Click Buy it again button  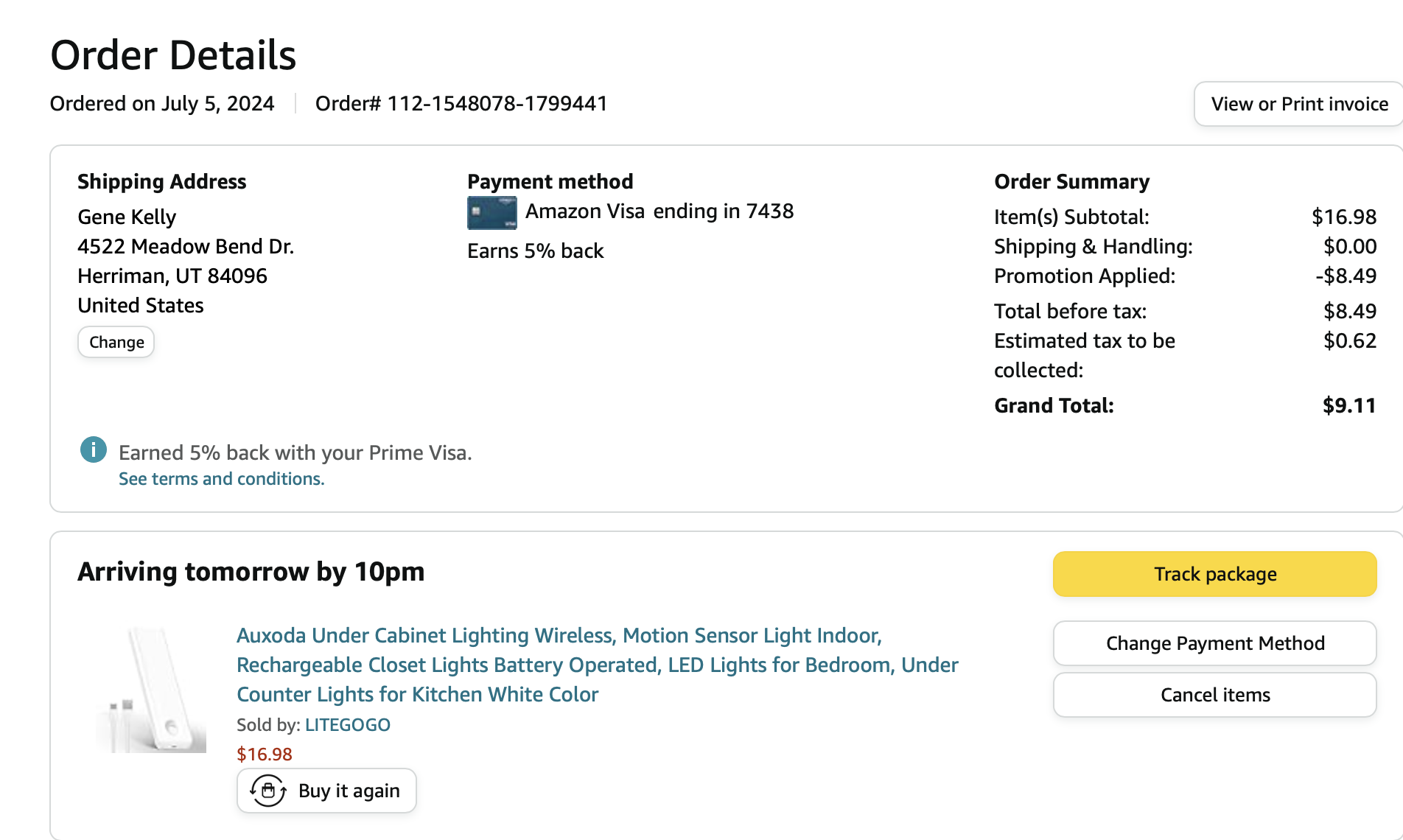326,791
